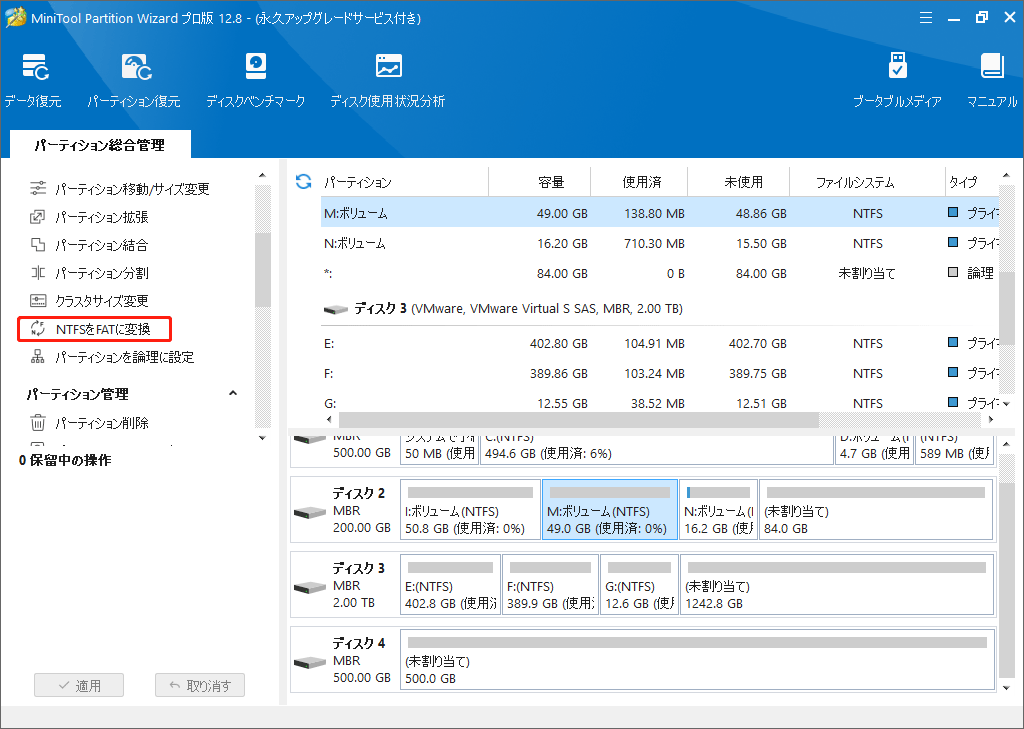Select G:(NTFS) 12.6 GB block on disk 3

pos(639,585)
